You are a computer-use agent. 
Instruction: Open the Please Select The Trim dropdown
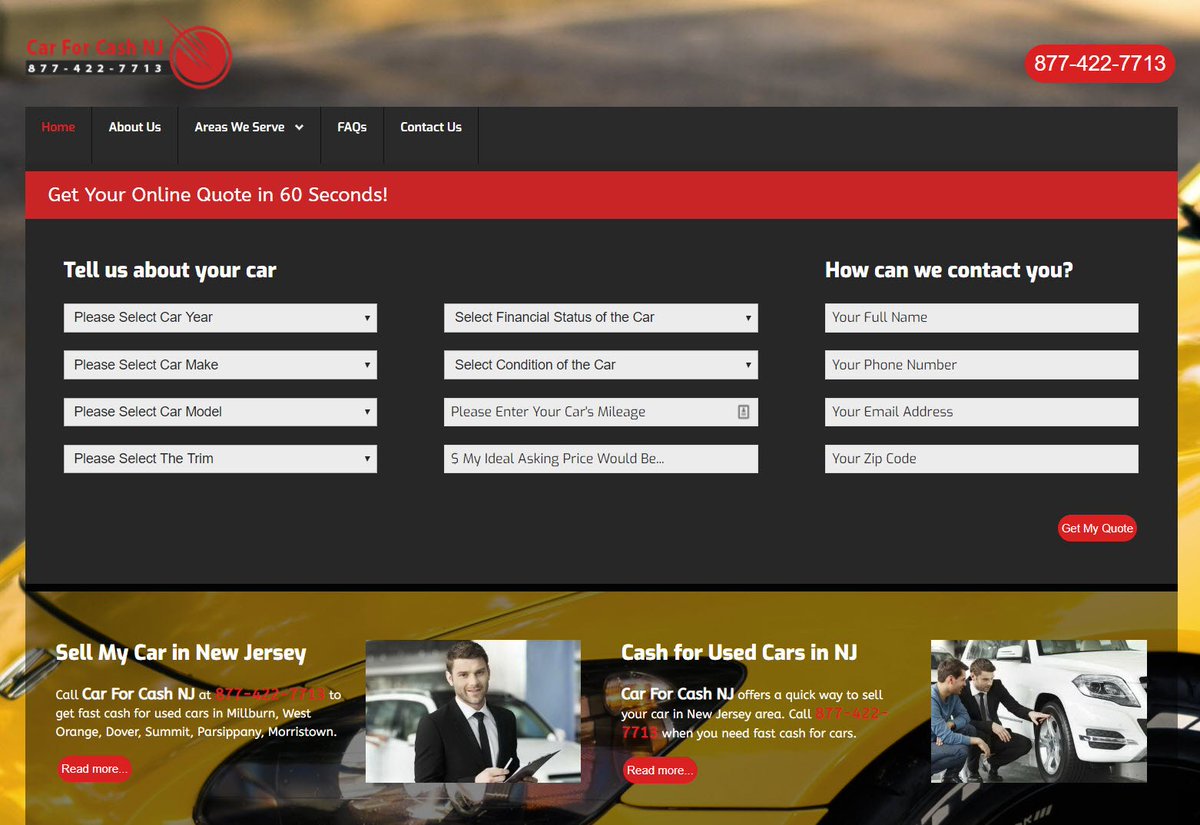click(220, 459)
